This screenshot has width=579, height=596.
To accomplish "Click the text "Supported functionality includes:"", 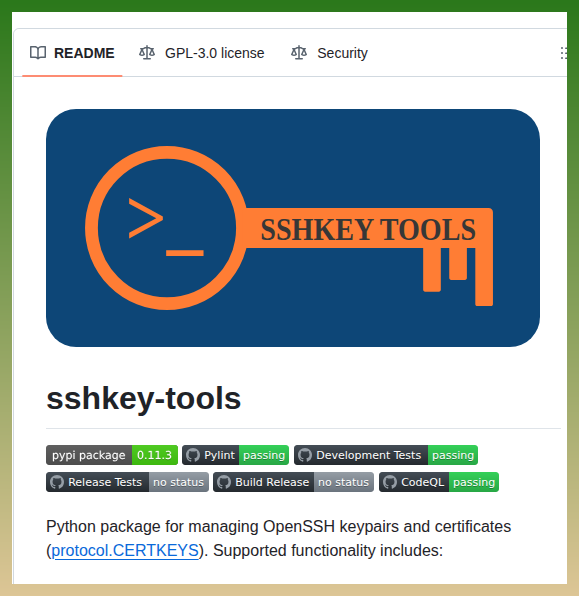I will (x=328, y=551).
